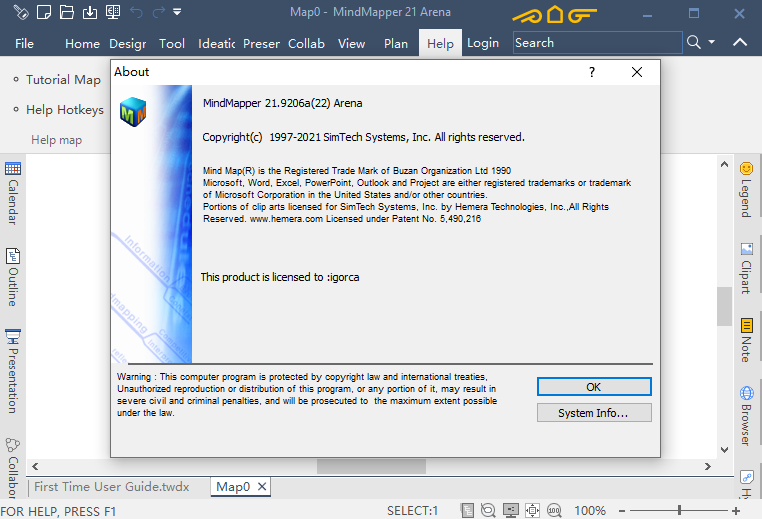Collapse the ribbon with the chevron
Viewport: 762px width, 519px height.
pos(740,42)
